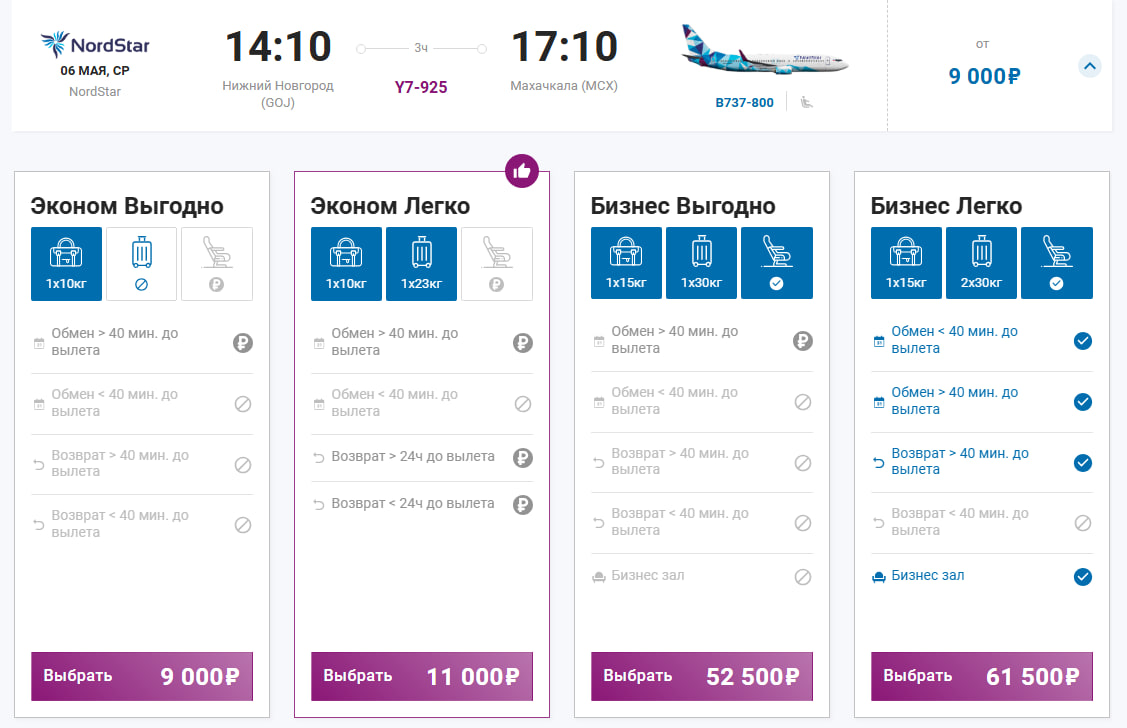Viewport: 1127px width, 728px height.
Task: Click the seat selection icon in Бизнес Выгодно
Action: [776, 263]
